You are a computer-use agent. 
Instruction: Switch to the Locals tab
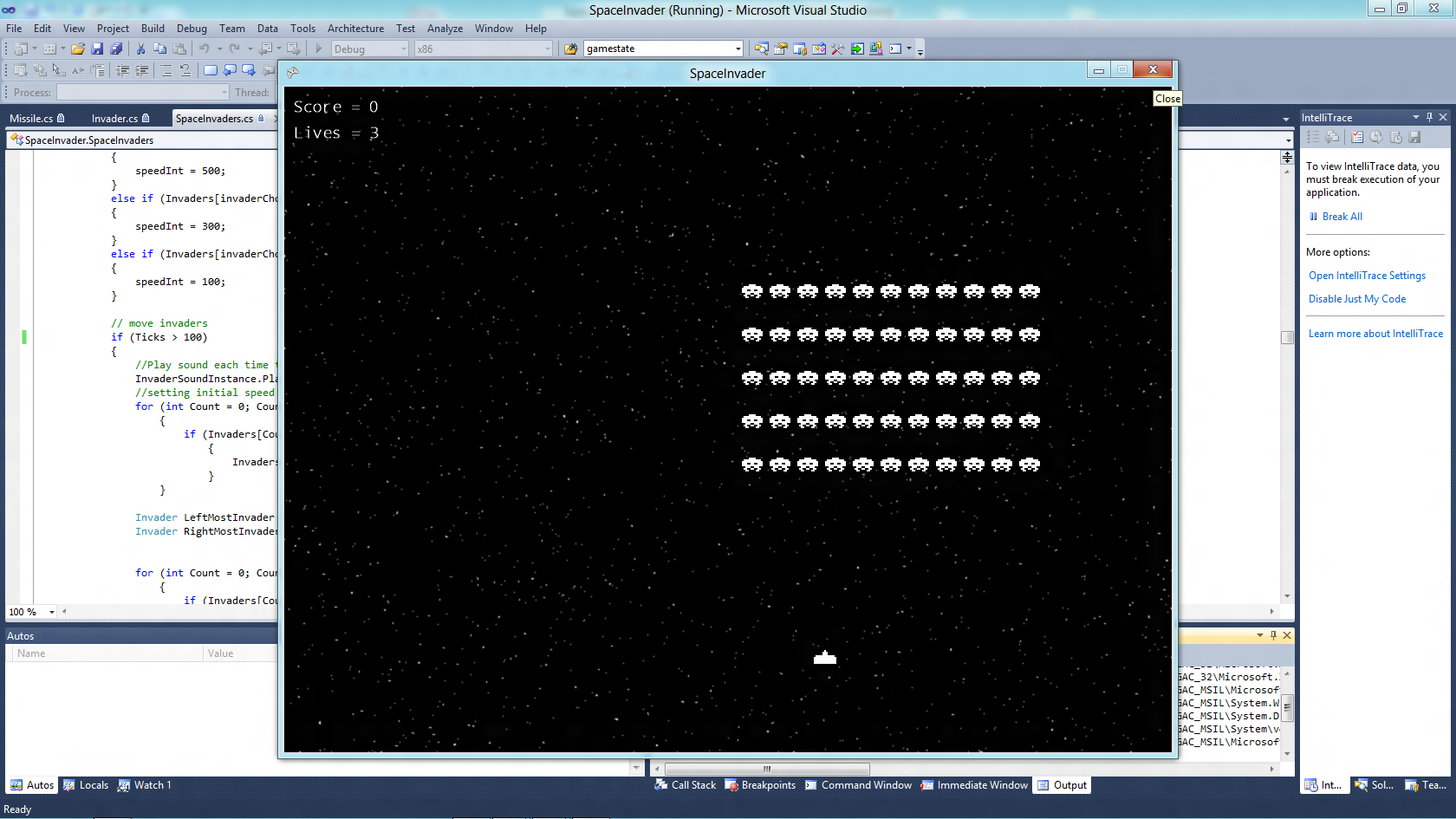pos(86,785)
